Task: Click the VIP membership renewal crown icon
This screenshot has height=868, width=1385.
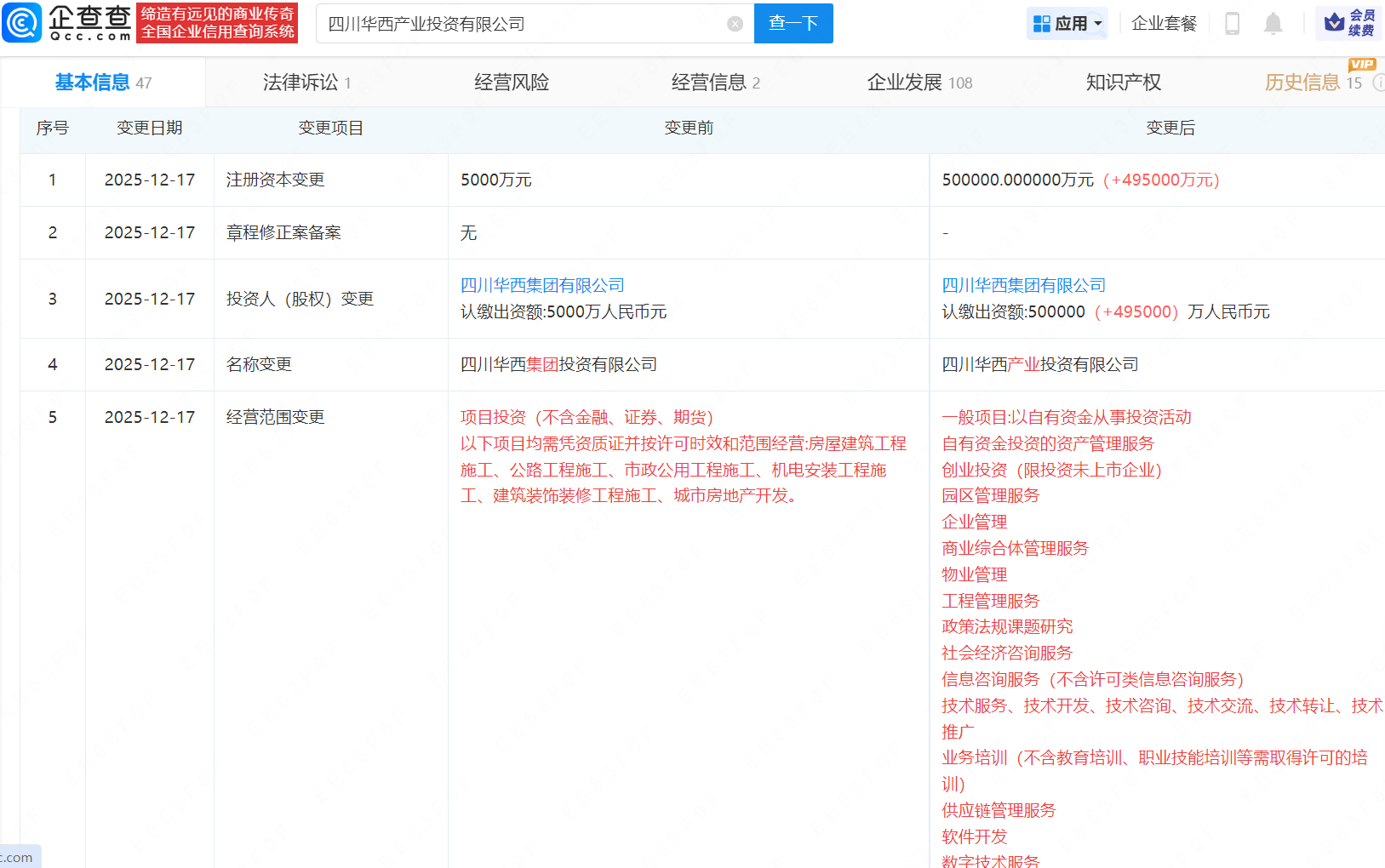Action: pyautogui.click(x=1335, y=22)
